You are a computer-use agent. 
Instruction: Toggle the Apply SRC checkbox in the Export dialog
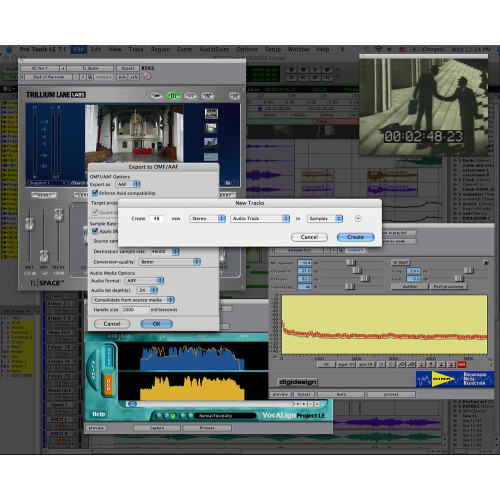click(95, 231)
